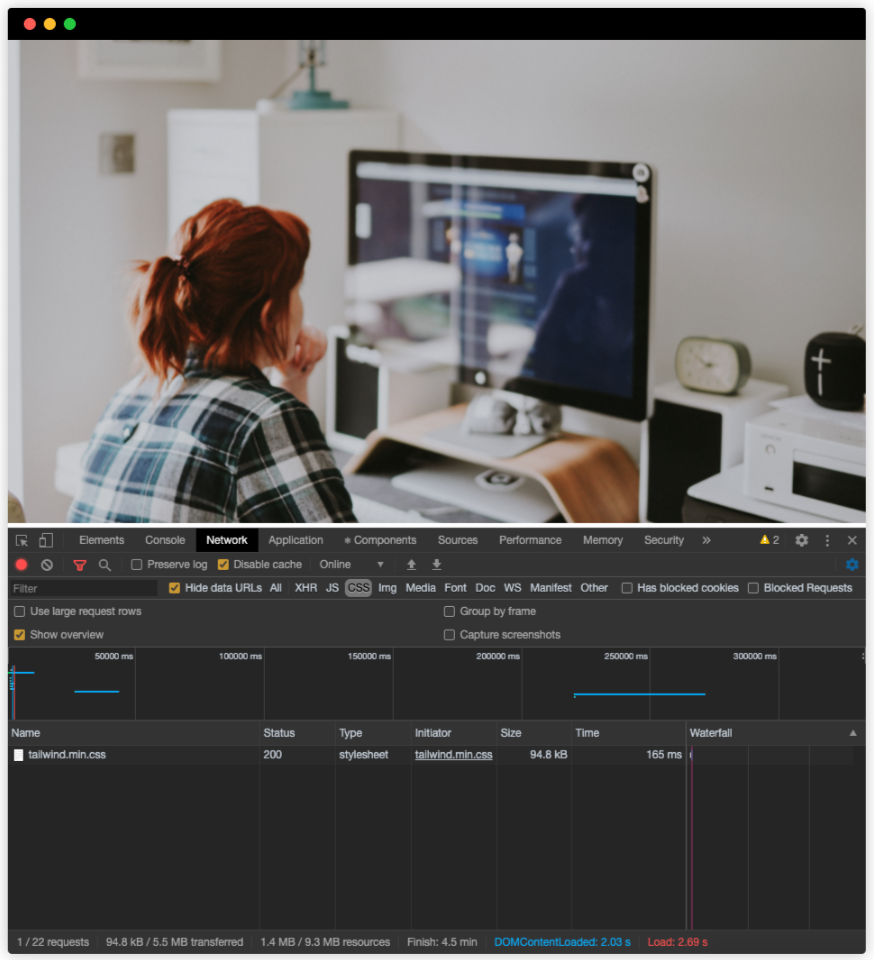874x960 pixels.
Task: Expand more DevTools tabs chevron
Action: click(706, 540)
